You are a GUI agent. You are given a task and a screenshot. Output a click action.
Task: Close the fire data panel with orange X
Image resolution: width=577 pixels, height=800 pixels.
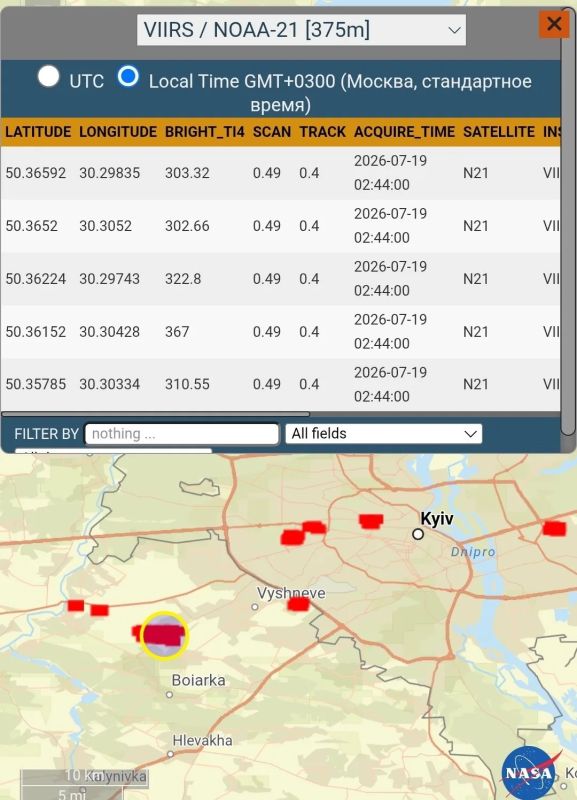coord(554,24)
